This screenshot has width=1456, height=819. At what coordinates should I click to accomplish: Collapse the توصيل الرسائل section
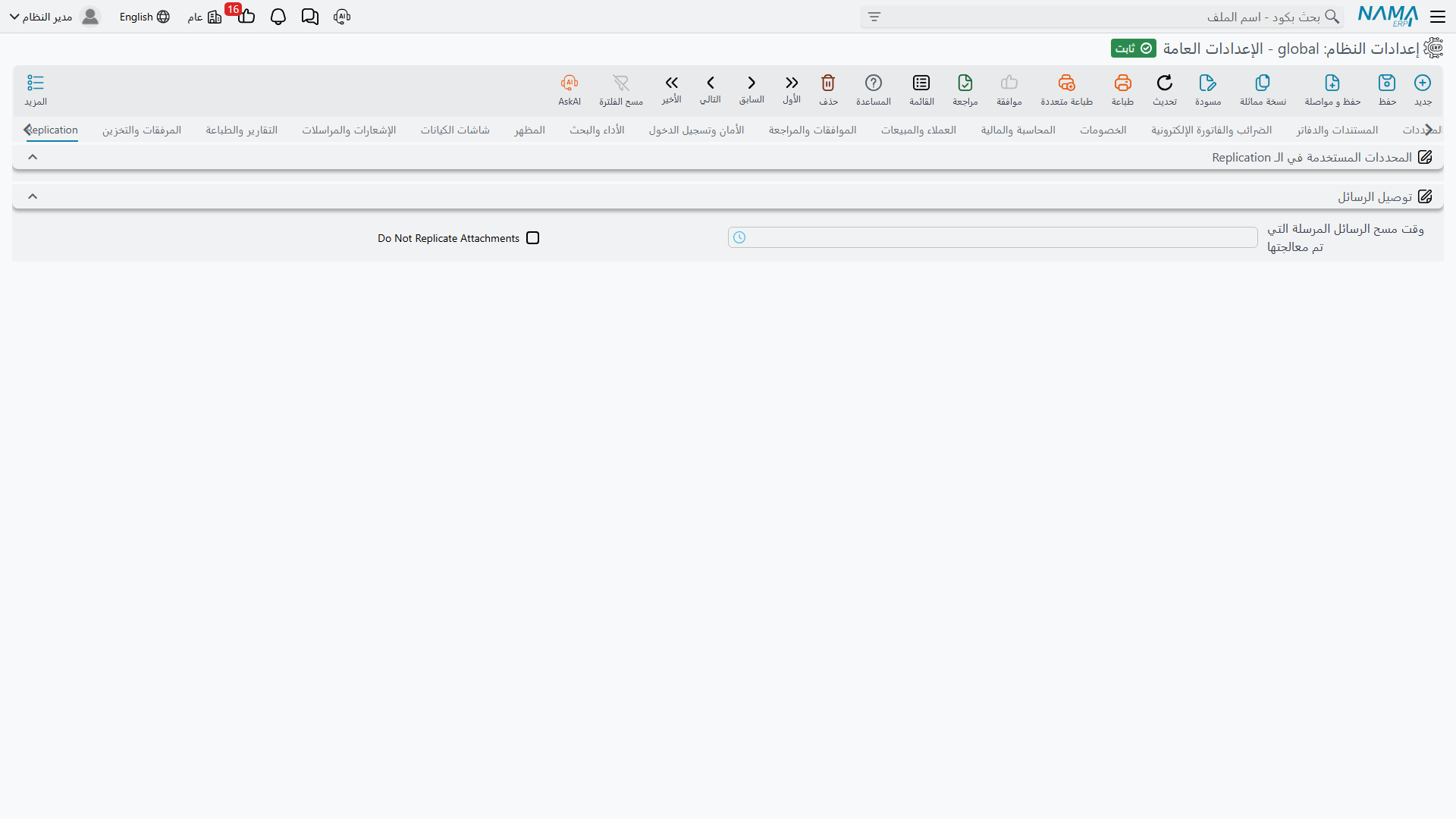(33, 196)
